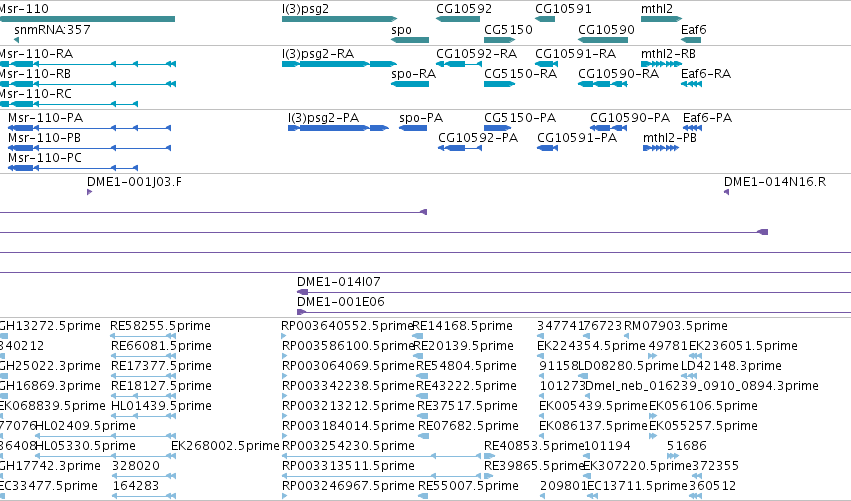The height and width of the screenshot is (501, 851).
Task: Select the CG10590 gene label
Action: click(x=606, y=30)
